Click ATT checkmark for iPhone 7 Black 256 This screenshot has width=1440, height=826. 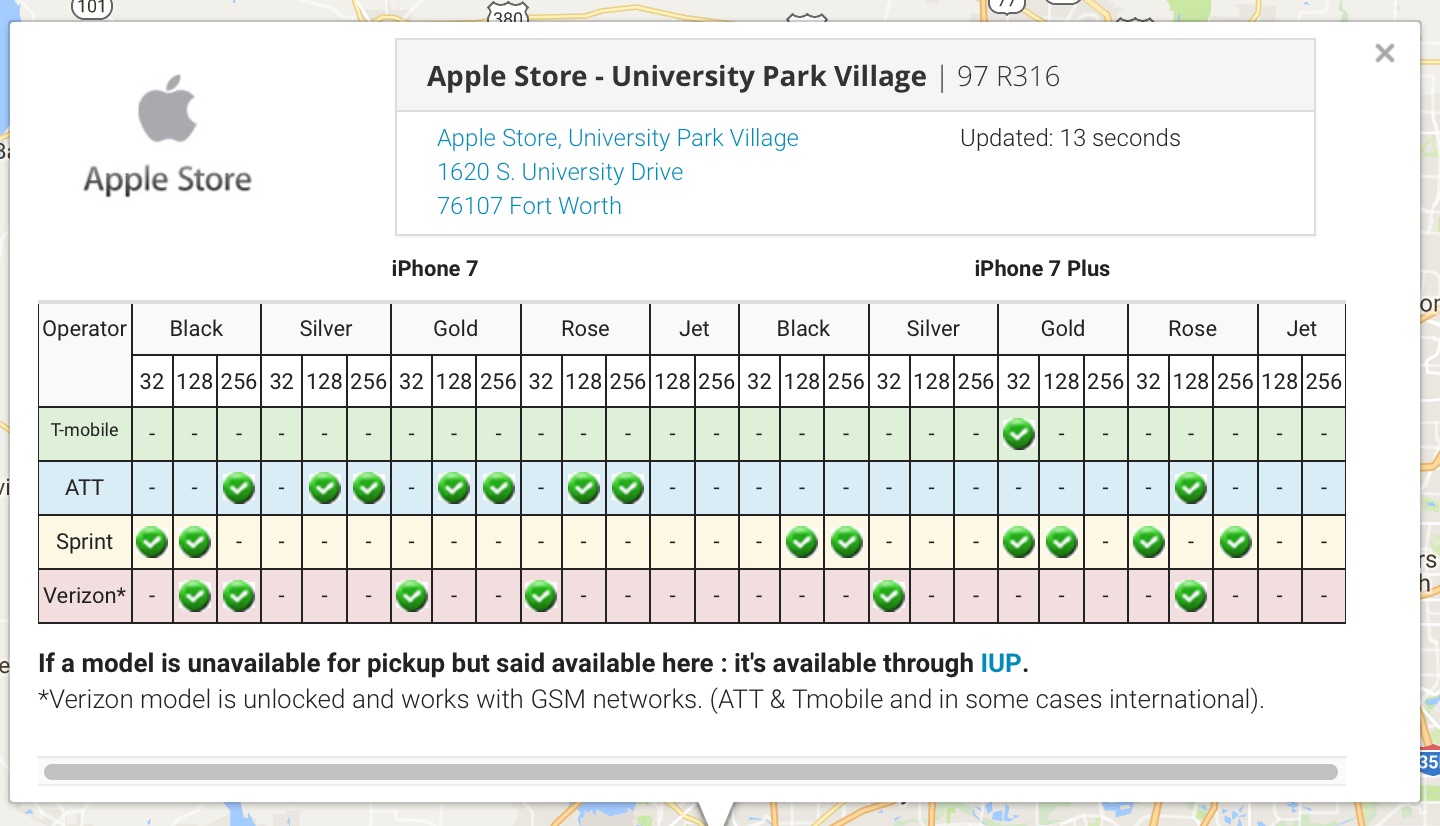[x=239, y=489]
